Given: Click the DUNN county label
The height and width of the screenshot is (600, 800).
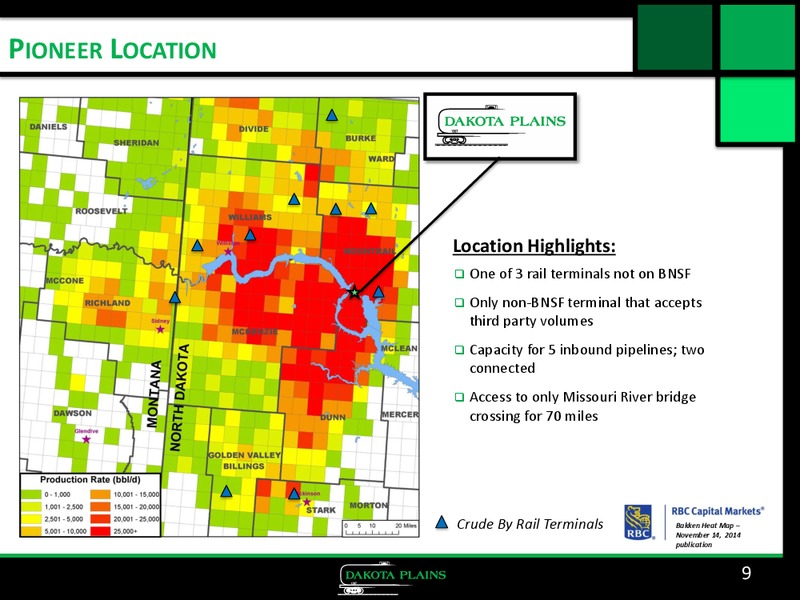Looking at the screenshot, I should [x=333, y=417].
